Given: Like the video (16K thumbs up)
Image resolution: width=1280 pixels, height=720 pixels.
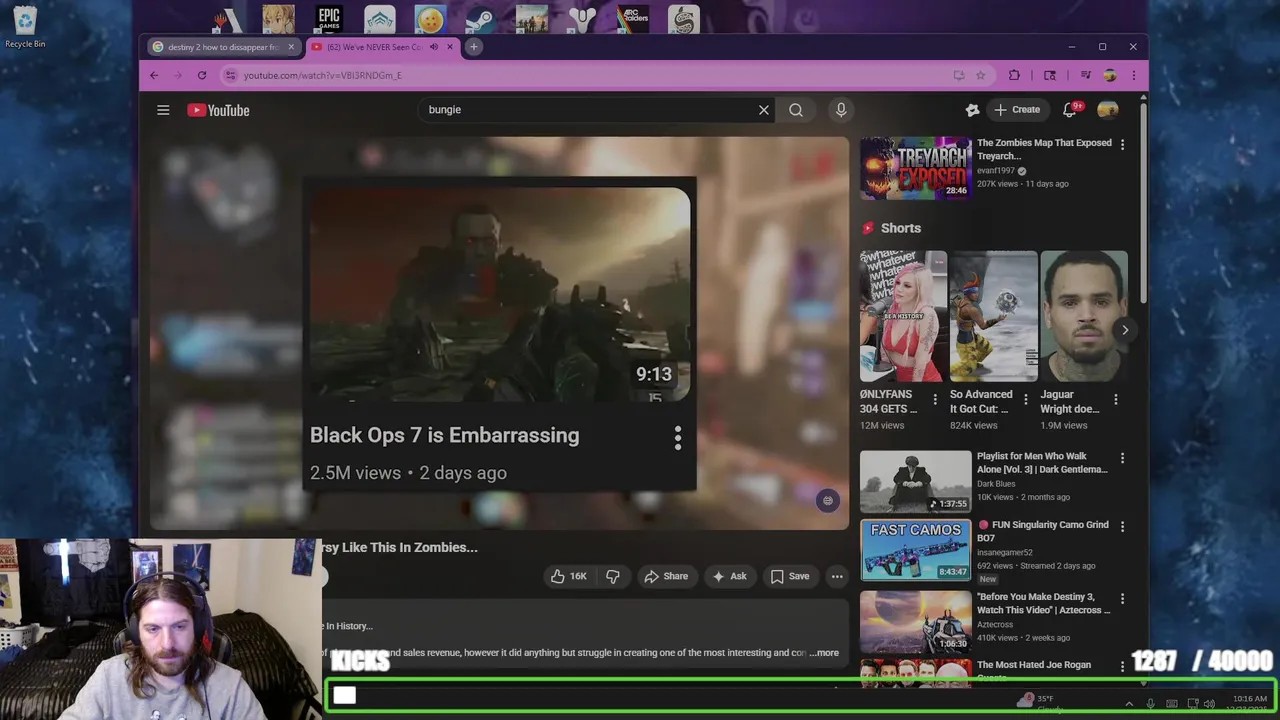Looking at the screenshot, I should pyautogui.click(x=568, y=576).
